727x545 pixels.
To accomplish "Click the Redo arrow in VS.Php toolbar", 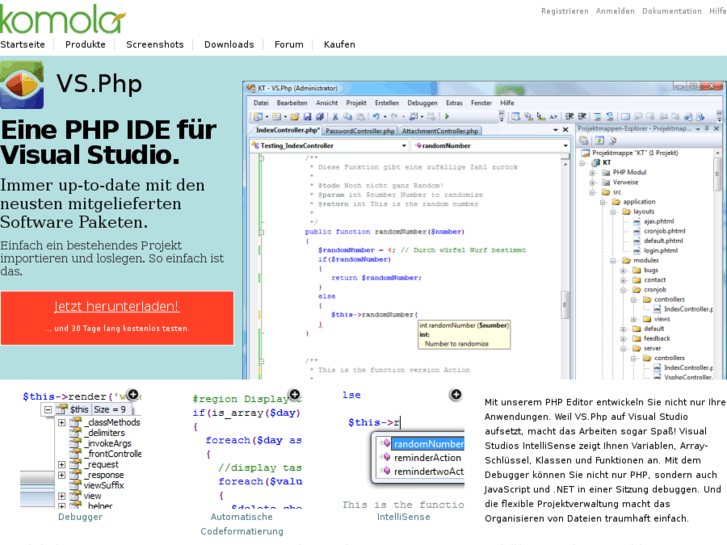I will coord(395,117).
